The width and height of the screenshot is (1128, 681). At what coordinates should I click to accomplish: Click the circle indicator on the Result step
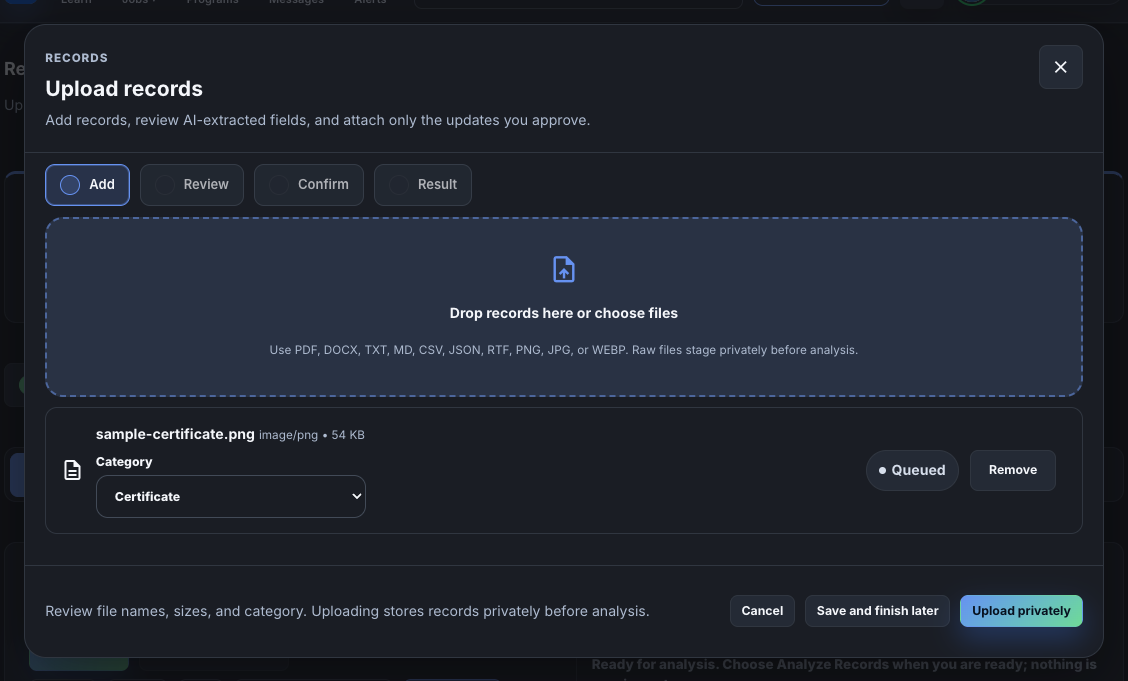click(x=399, y=185)
